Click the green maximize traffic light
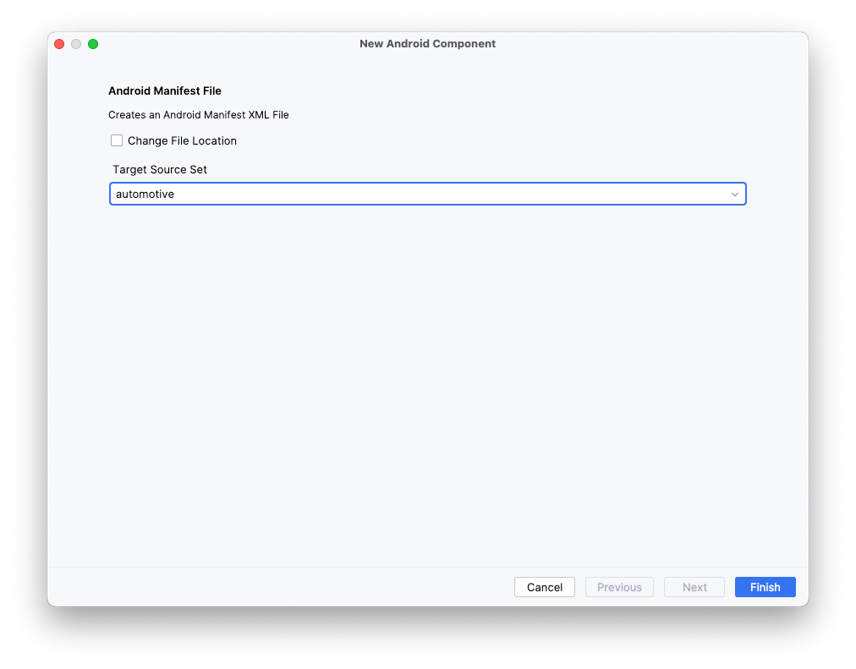Viewport: 856px width, 669px height. point(93,44)
